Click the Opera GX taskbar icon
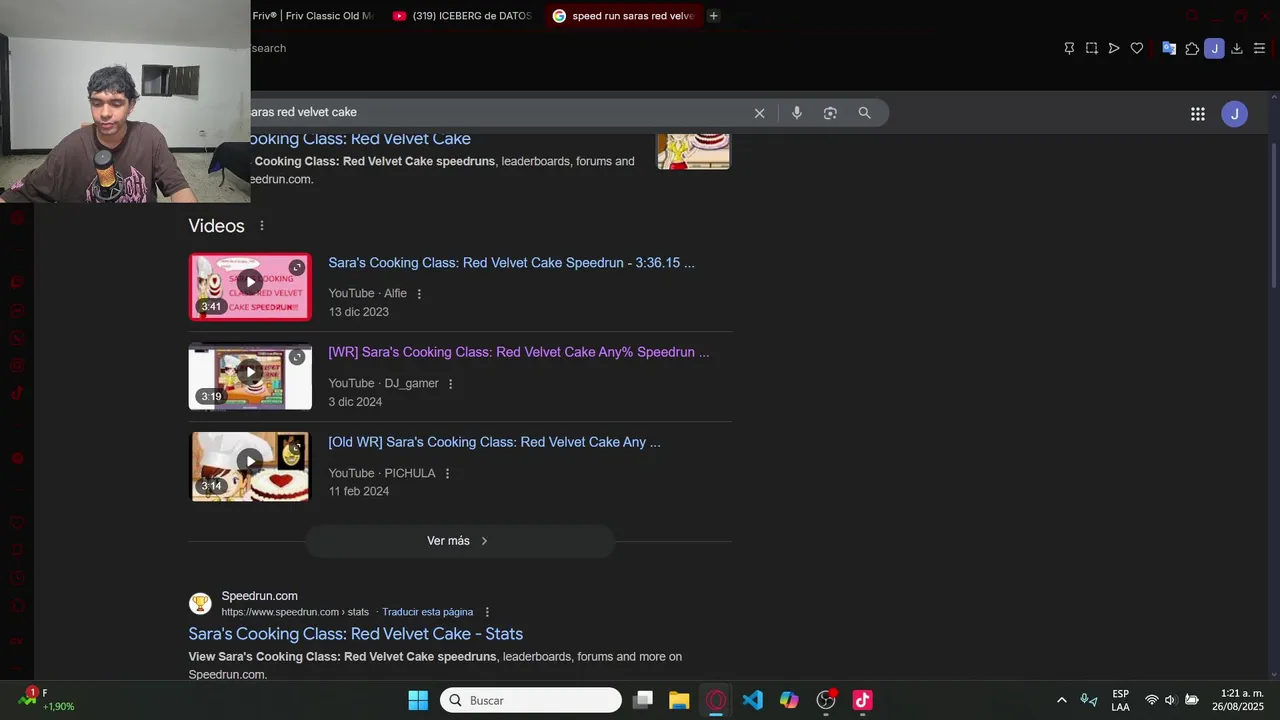The height and width of the screenshot is (720, 1280). click(716, 700)
